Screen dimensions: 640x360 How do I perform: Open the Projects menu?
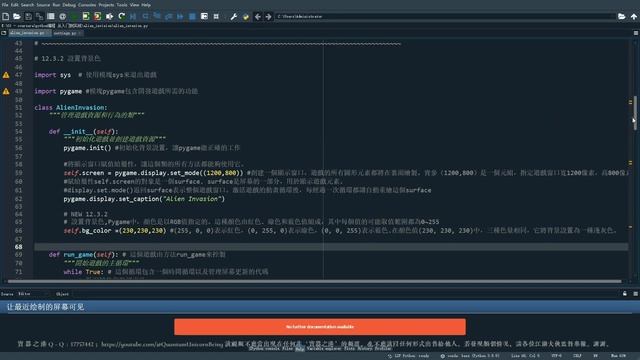[106, 5]
